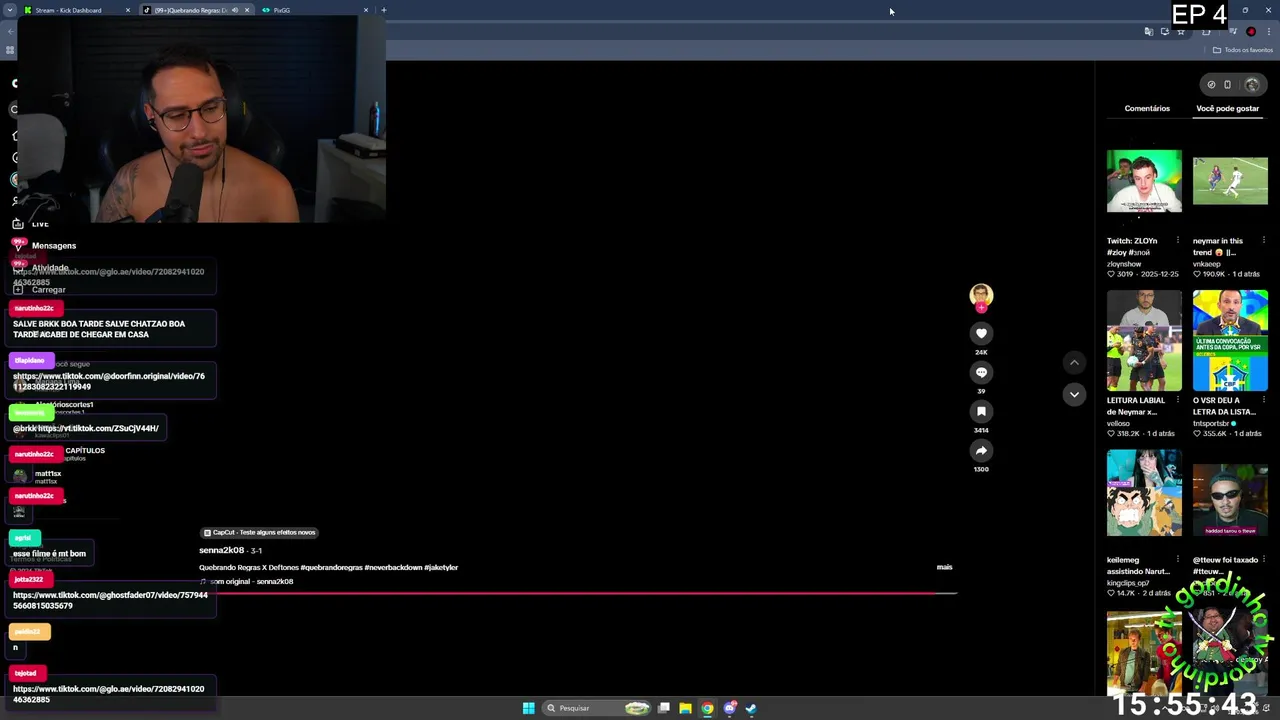
Task: Go to the next video using the down chevron
Action: tap(1074, 394)
